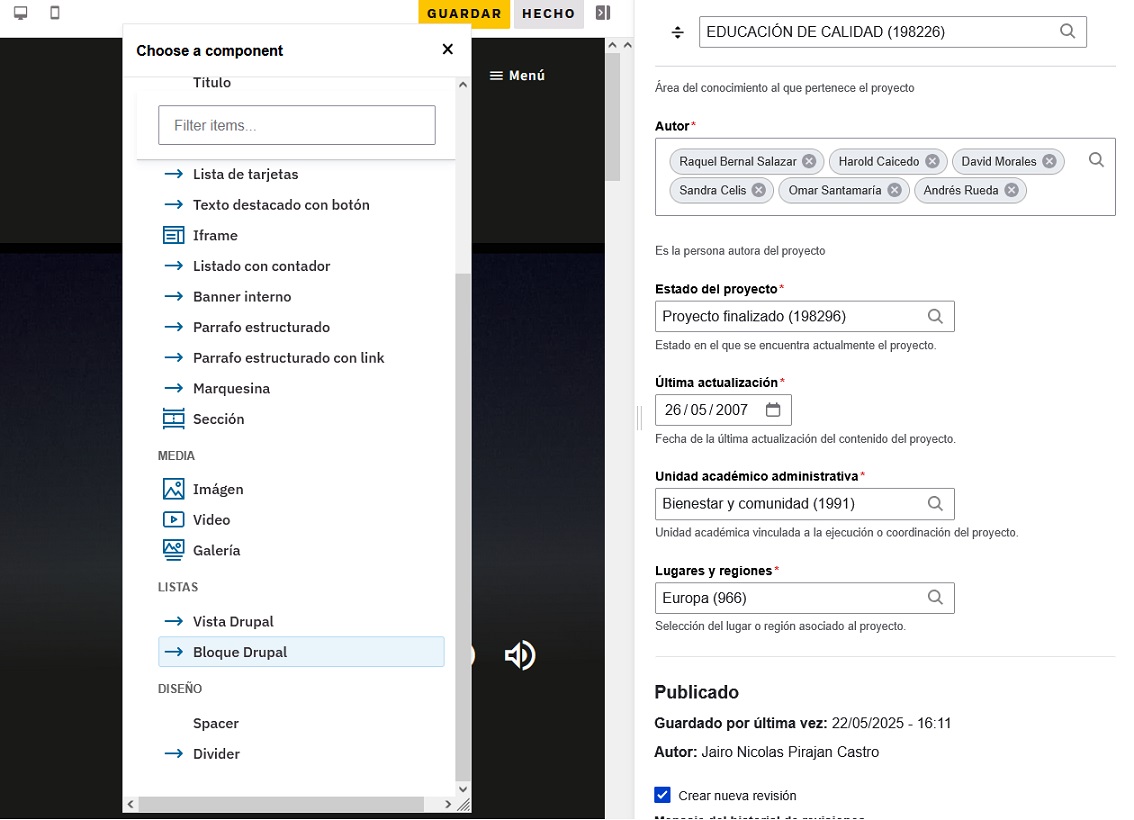Switch to desktop preview icon
Image resolution: width=1134 pixels, height=820 pixels.
tap(20, 13)
